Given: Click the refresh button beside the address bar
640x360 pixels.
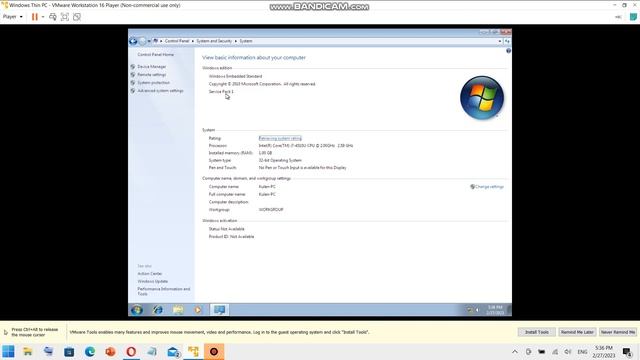Looking at the screenshot, I should click(507, 41).
